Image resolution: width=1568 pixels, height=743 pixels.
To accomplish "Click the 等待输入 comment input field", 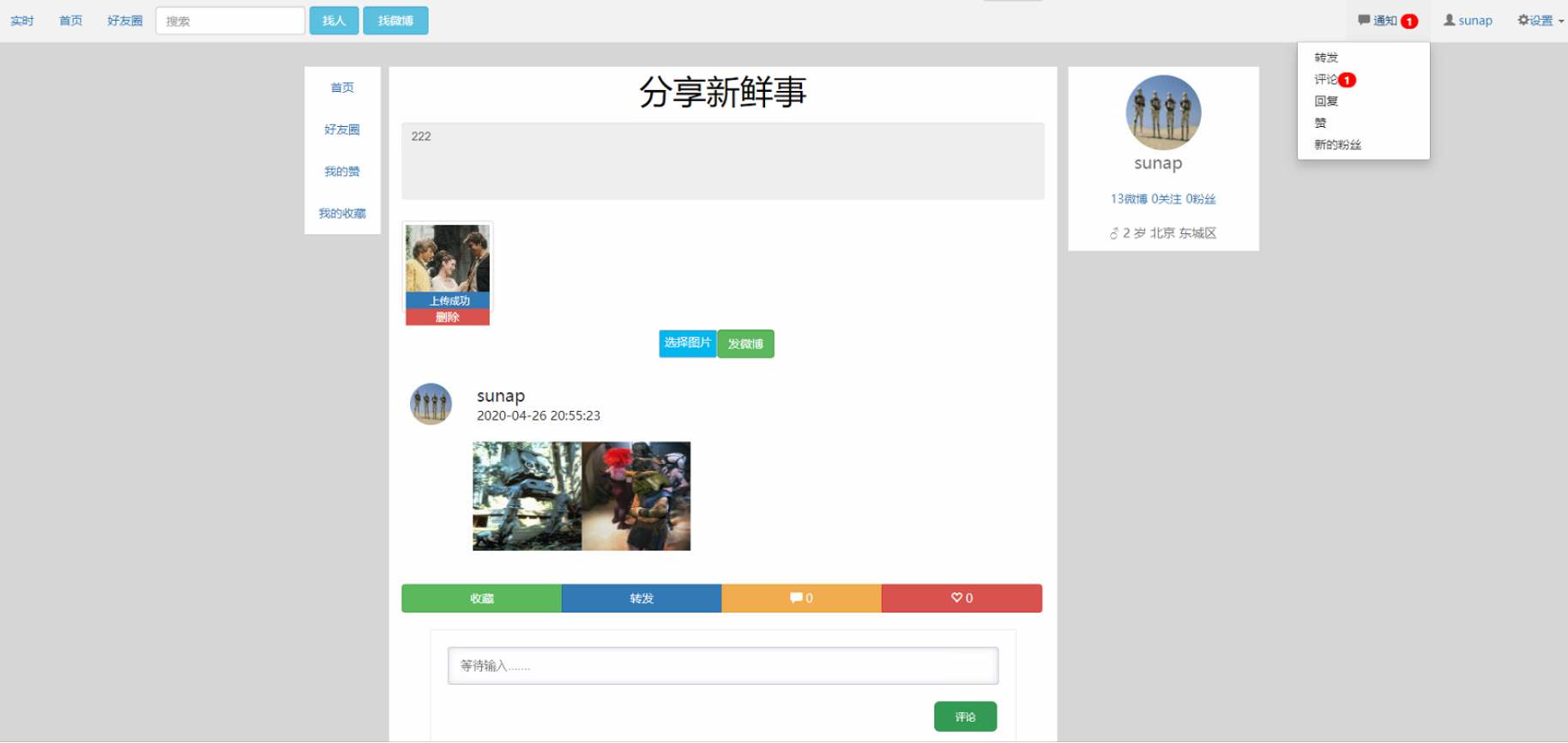I will 723,666.
